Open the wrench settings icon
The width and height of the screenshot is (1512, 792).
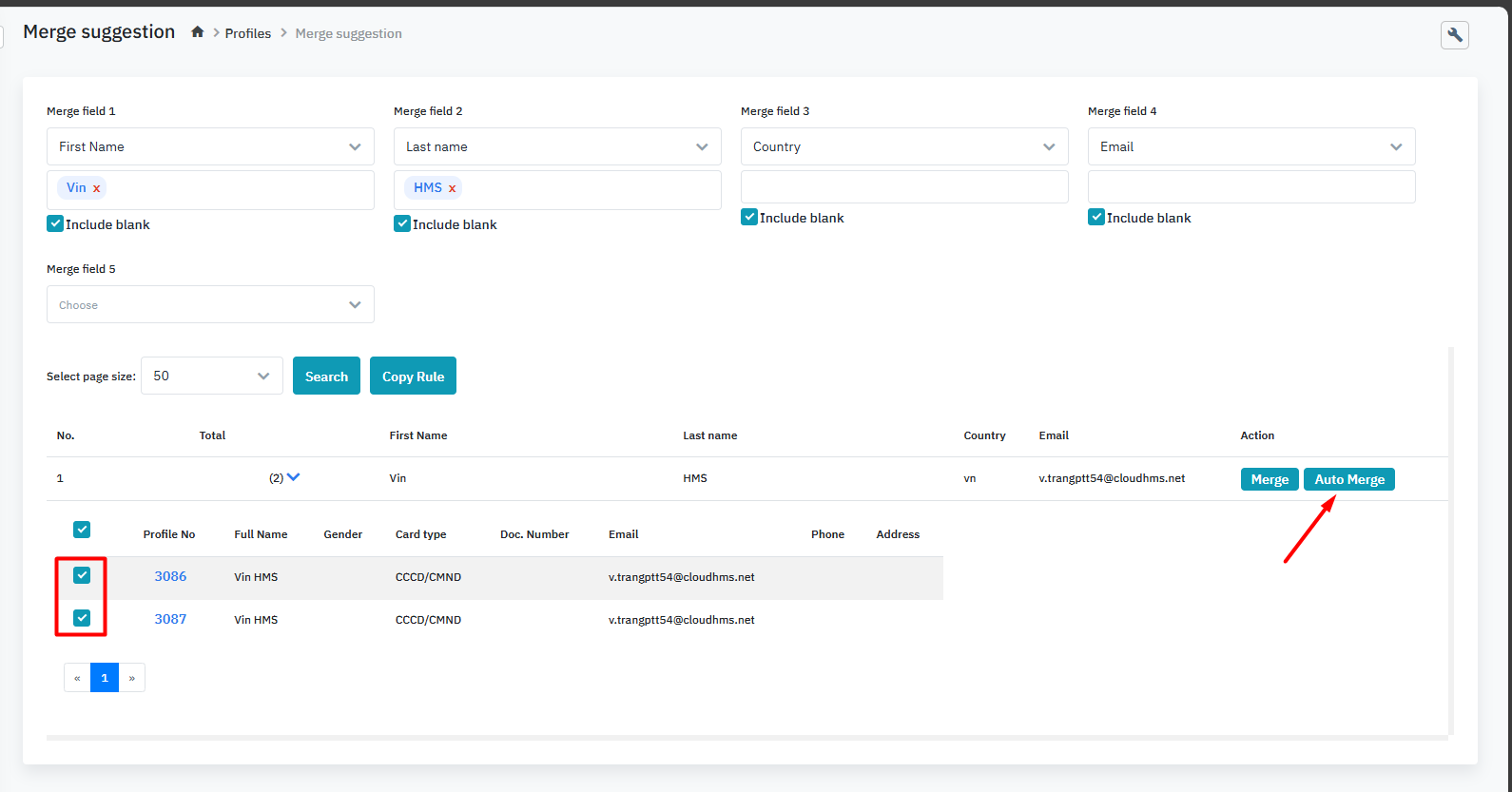click(1454, 35)
